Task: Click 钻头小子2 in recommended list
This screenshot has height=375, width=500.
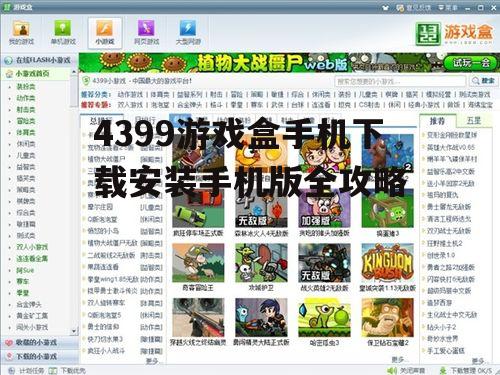Action: 441,327
